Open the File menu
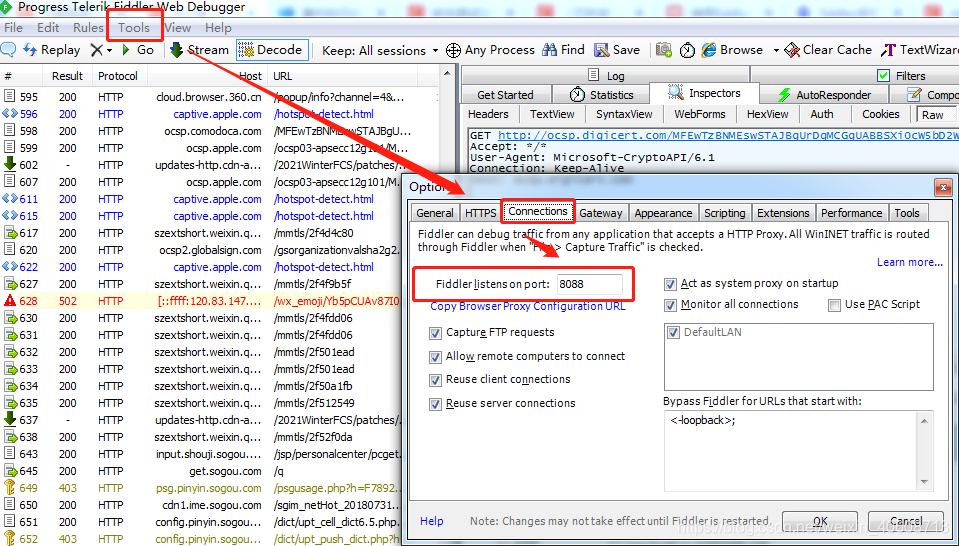Image resolution: width=959 pixels, height=546 pixels. 13,28
